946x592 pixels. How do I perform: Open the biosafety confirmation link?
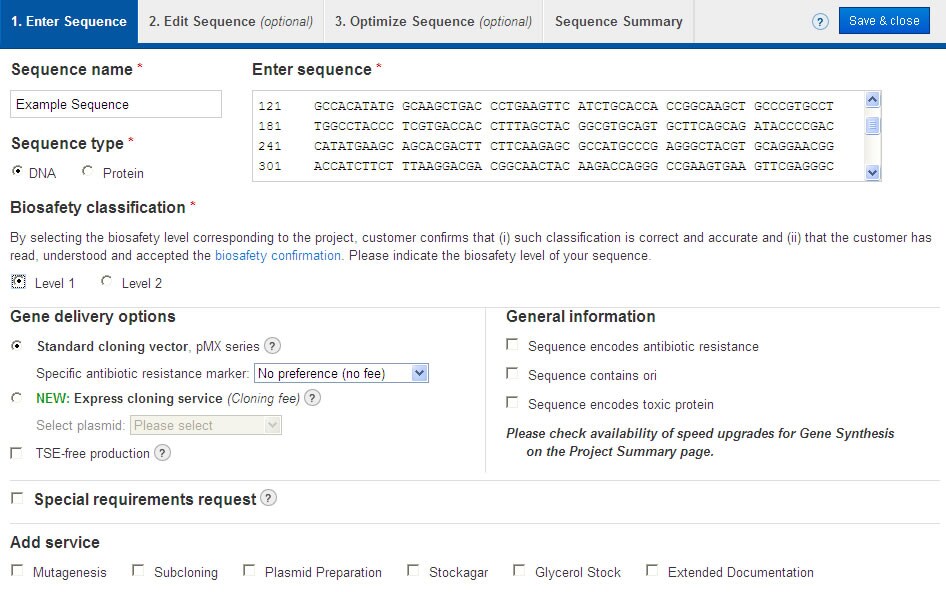click(x=277, y=255)
